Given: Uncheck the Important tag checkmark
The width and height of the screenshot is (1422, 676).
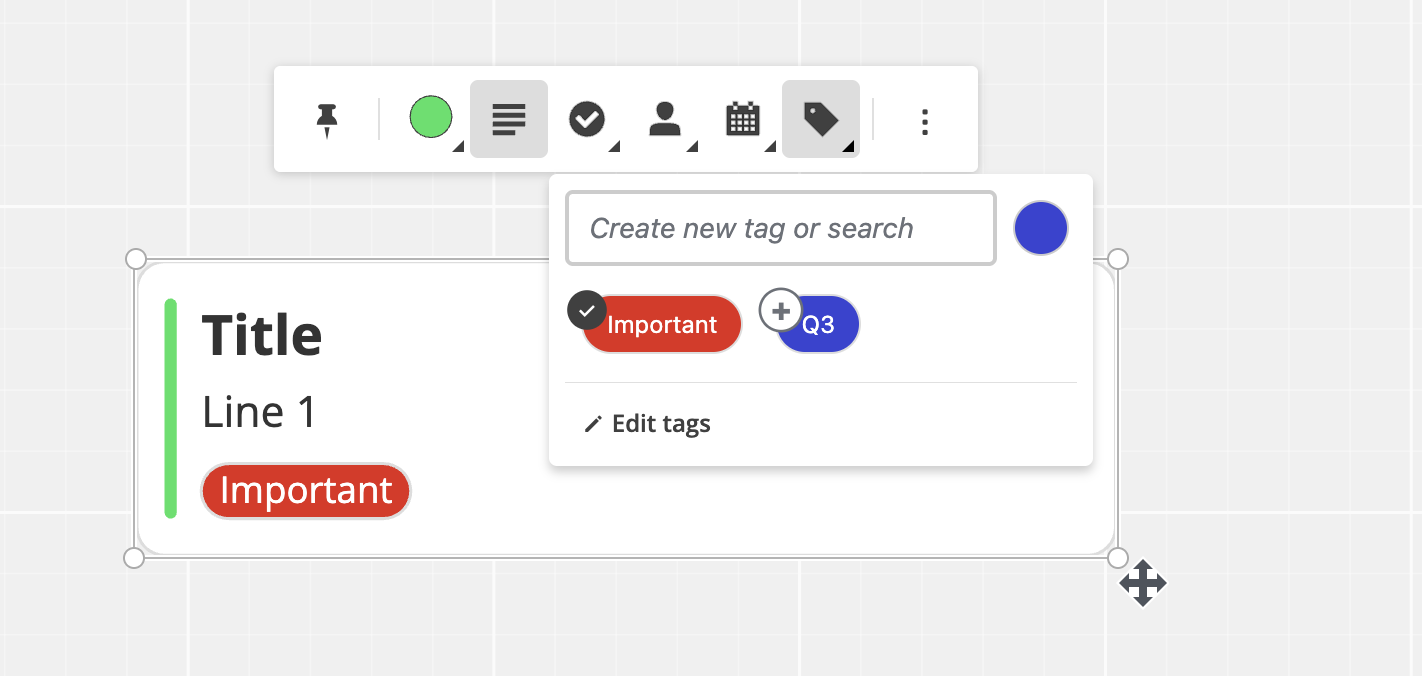Looking at the screenshot, I should [x=587, y=310].
